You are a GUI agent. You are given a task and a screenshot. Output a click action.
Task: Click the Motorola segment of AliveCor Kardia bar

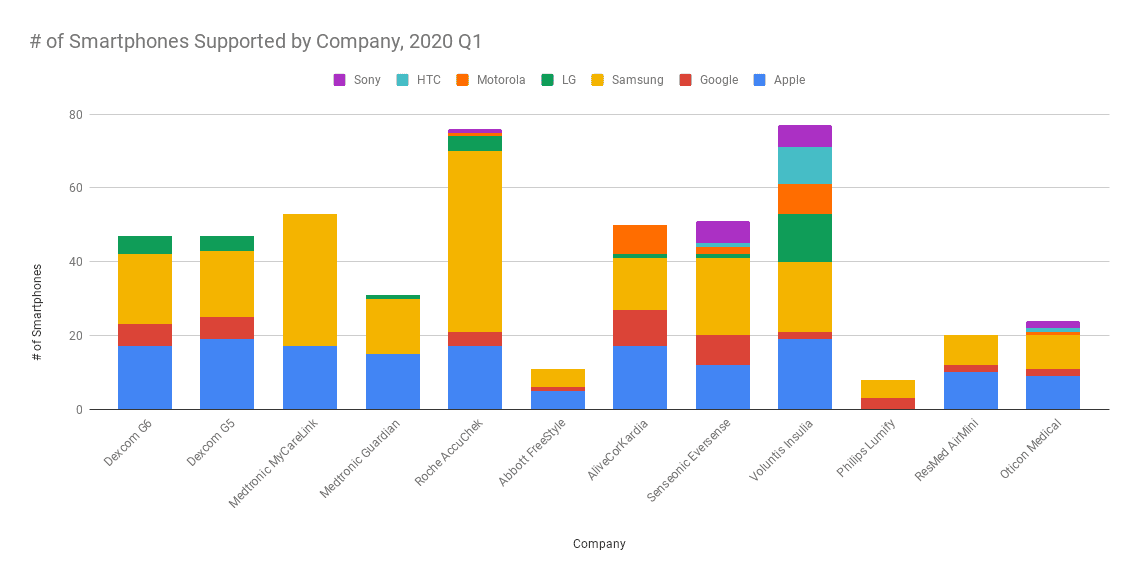pyautogui.click(x=640, y=239)
